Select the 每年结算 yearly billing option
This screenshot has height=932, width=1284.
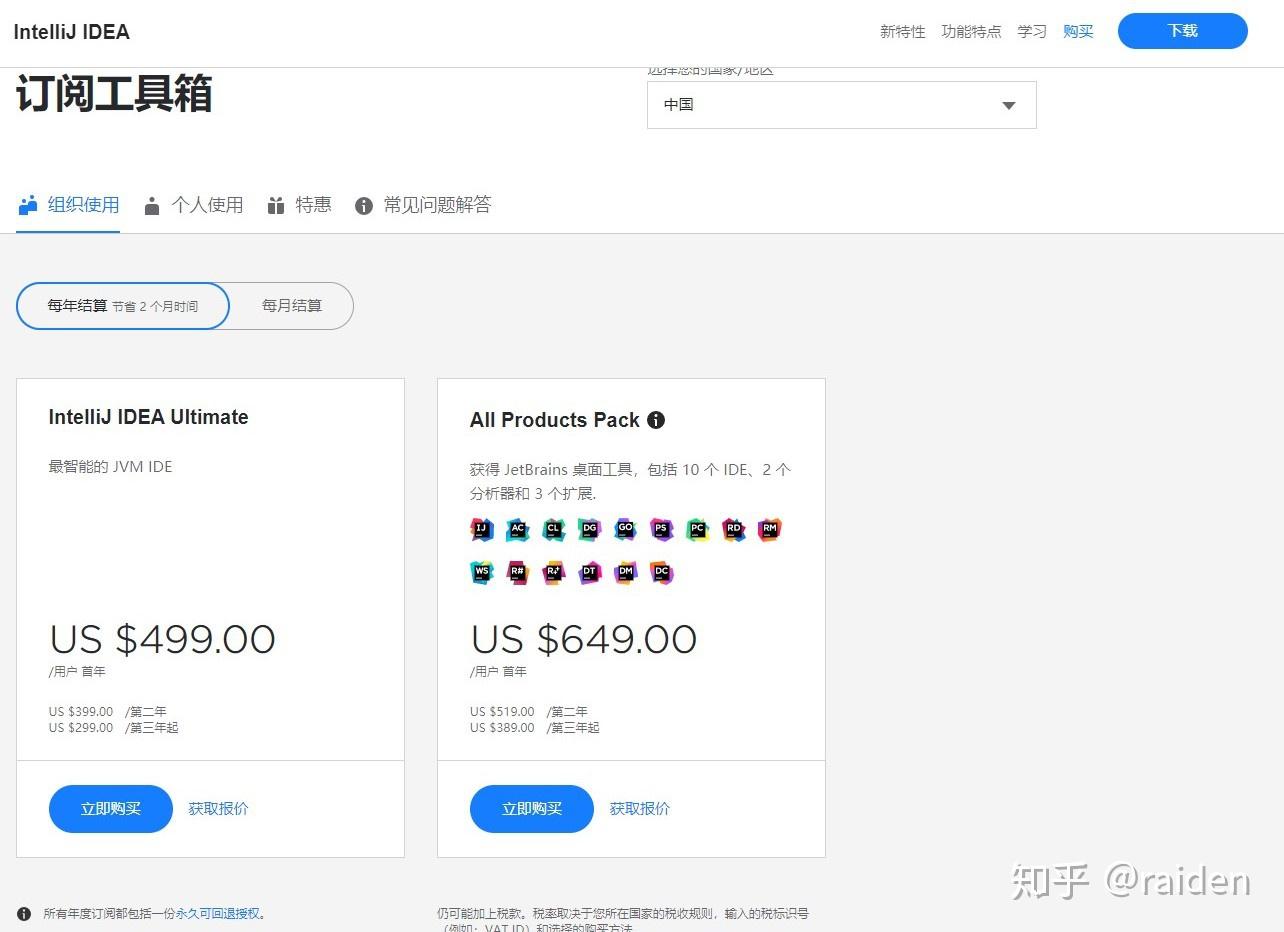(x=123, y=306)
